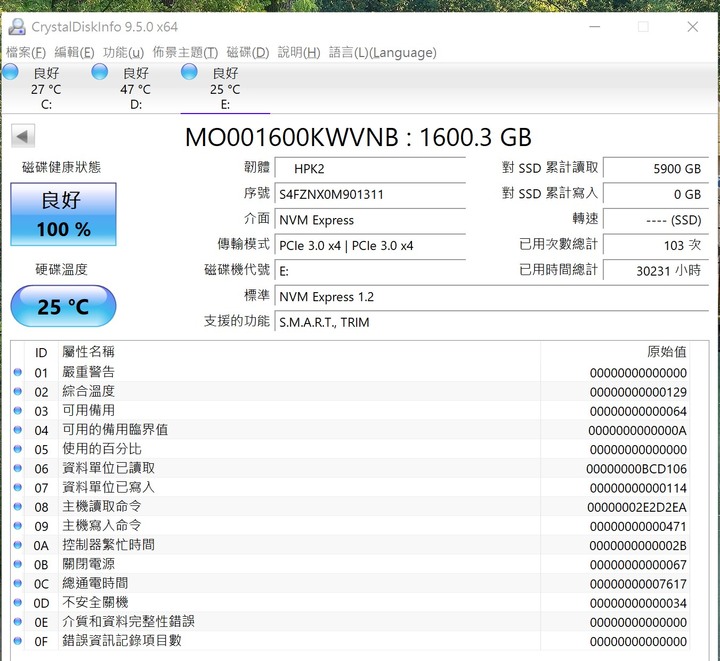Click status dot for attribute 0F row

pos(17,641)
